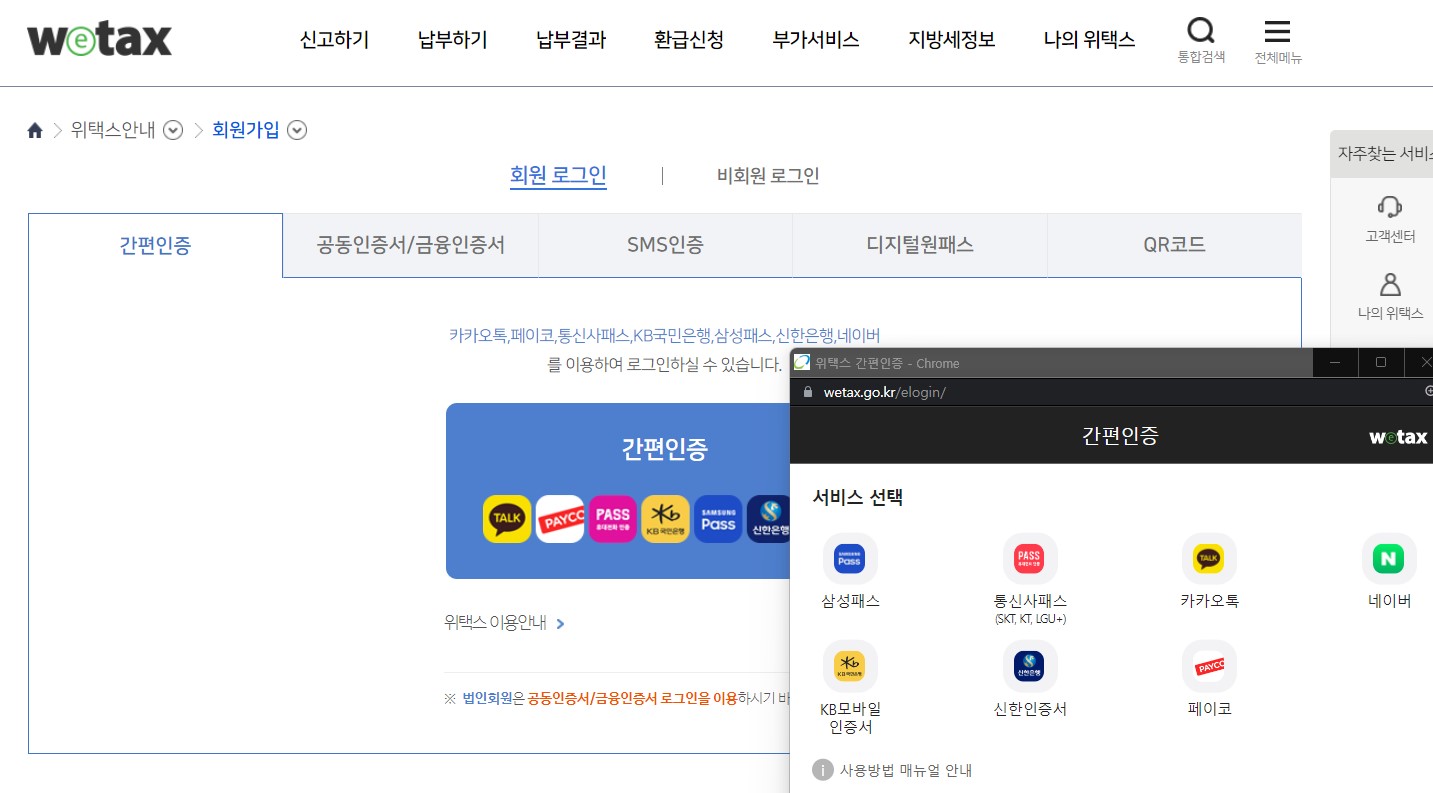The width and height of the screenshot is (1433, 793).
Task: Open the 납부하기 menu
Action: click(x=453, y=40)
